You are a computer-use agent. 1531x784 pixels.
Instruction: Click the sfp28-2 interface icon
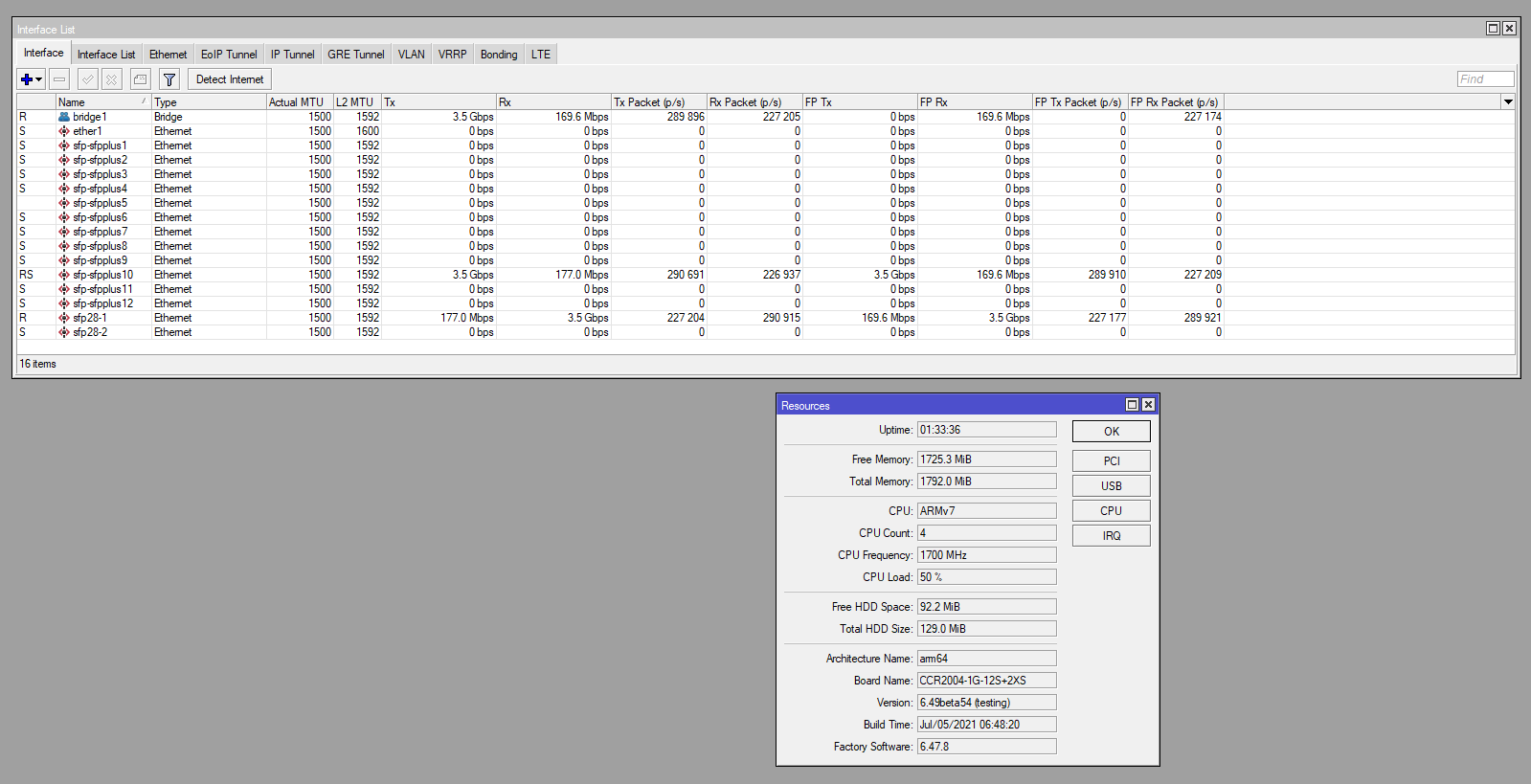[x=64, y=332]
